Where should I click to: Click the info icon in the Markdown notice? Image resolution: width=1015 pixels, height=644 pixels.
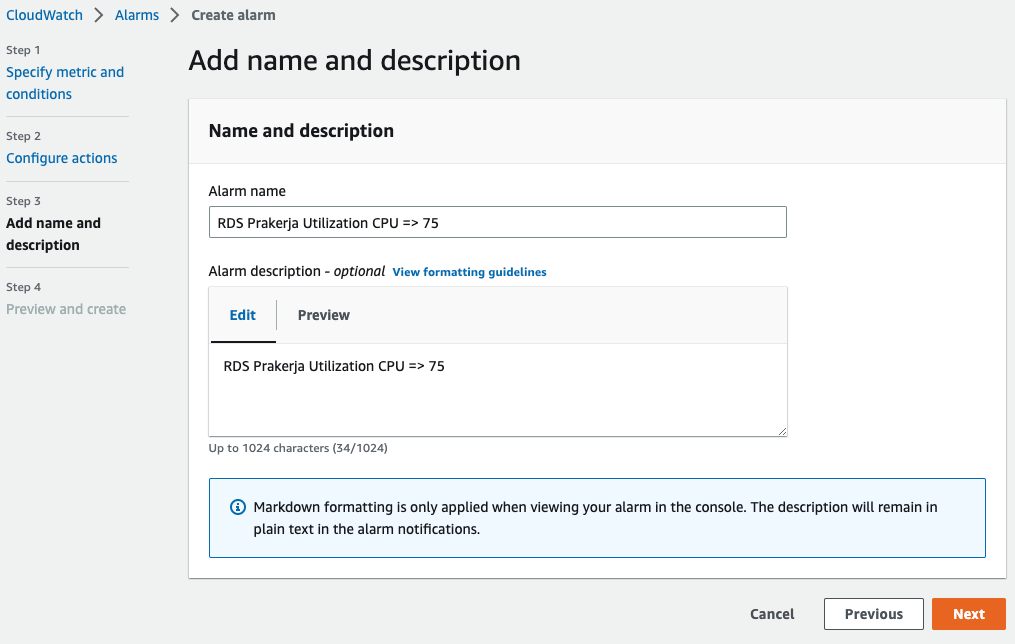237,507
